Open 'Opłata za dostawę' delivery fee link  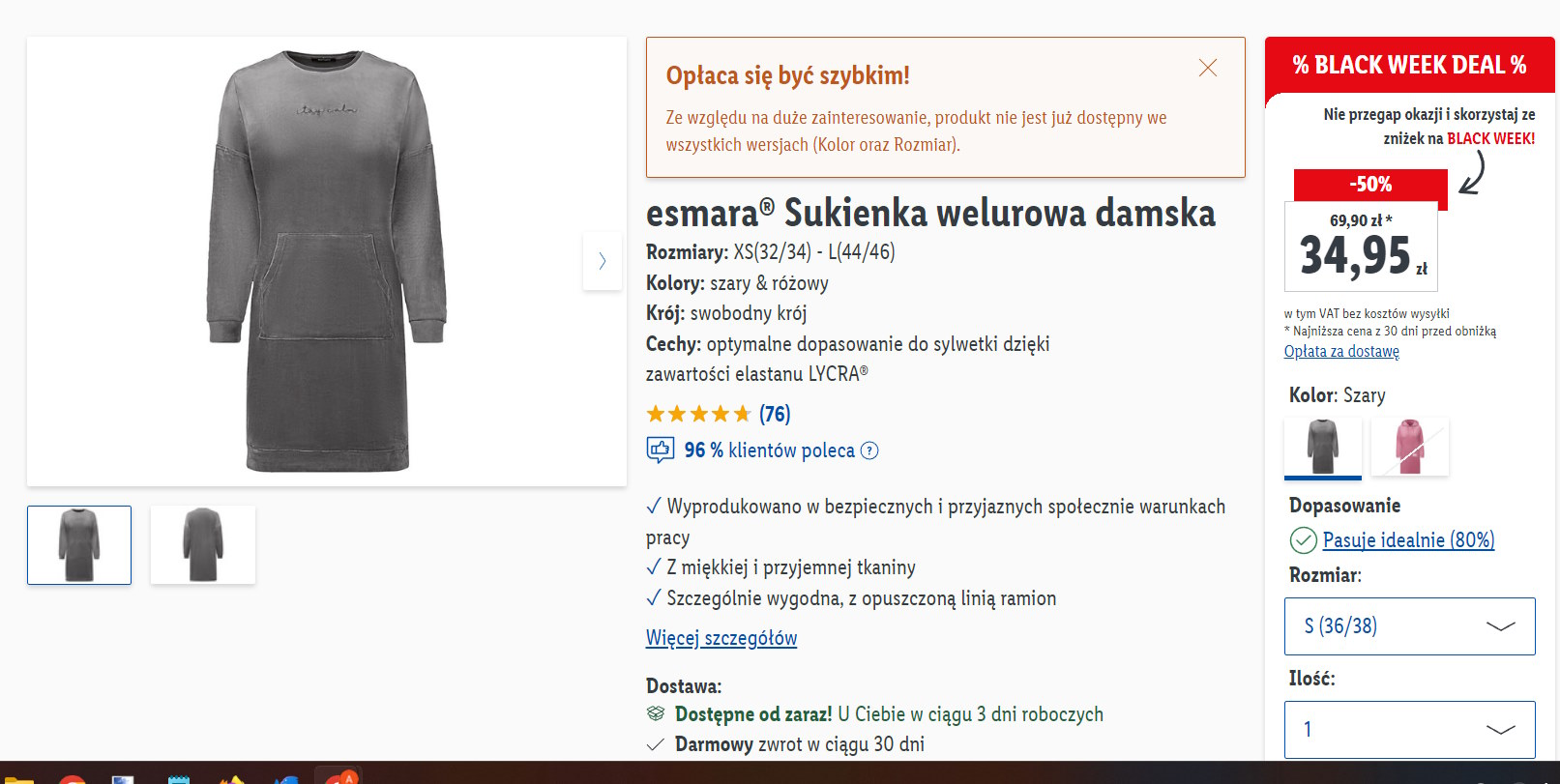click(x=1341, y=351)
